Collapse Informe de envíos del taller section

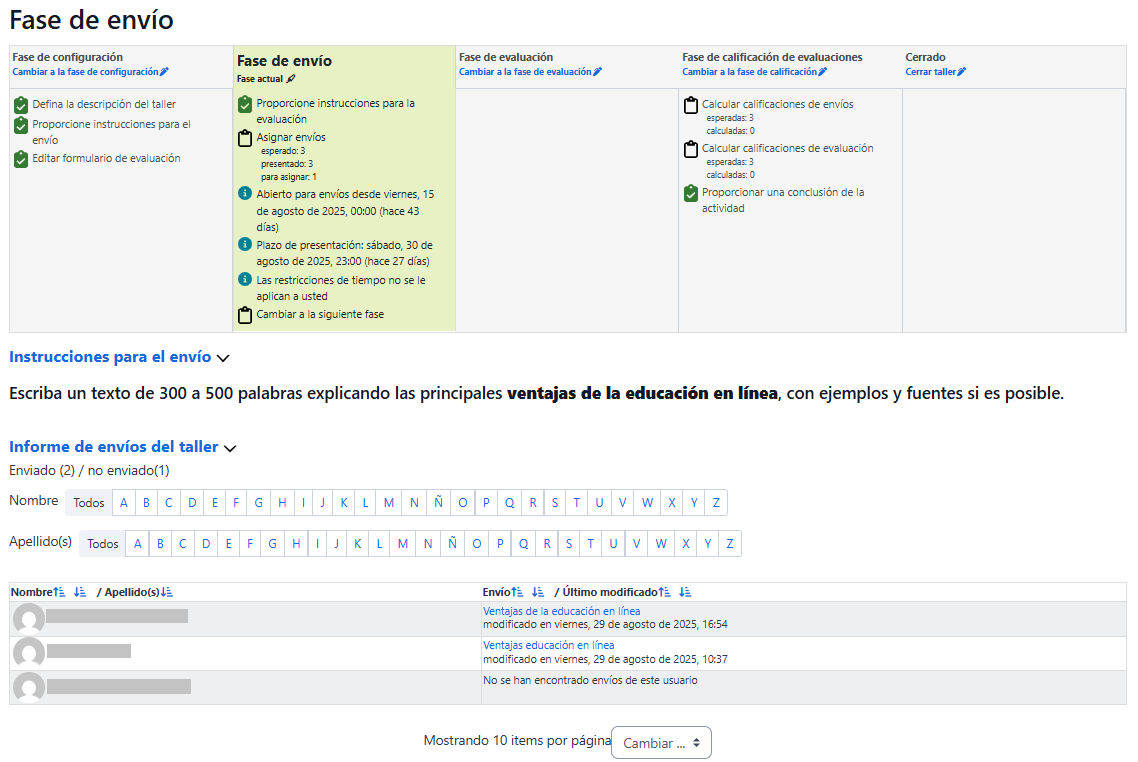(230, 448)
